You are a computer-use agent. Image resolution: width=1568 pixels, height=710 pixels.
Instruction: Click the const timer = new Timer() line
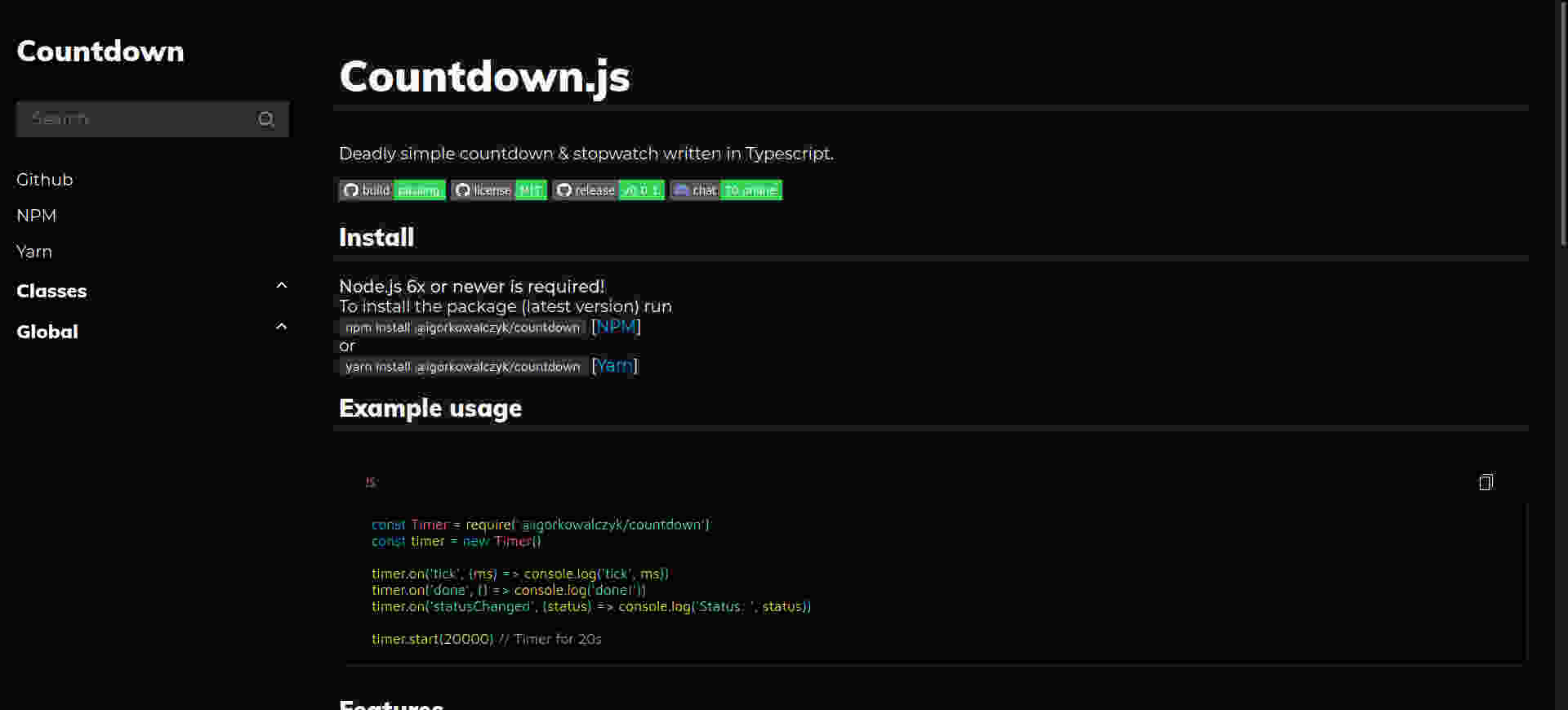click(x=457, y=541)
